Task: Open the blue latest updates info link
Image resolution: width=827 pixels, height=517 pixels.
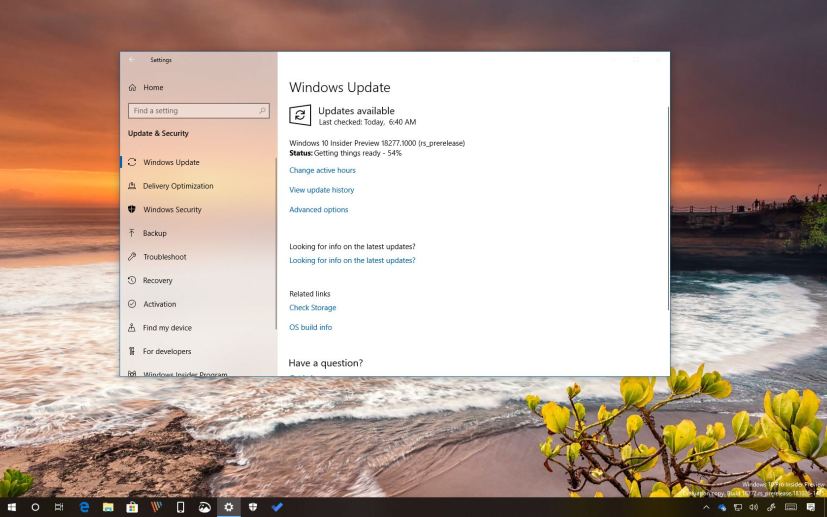Action: point(352,260)
